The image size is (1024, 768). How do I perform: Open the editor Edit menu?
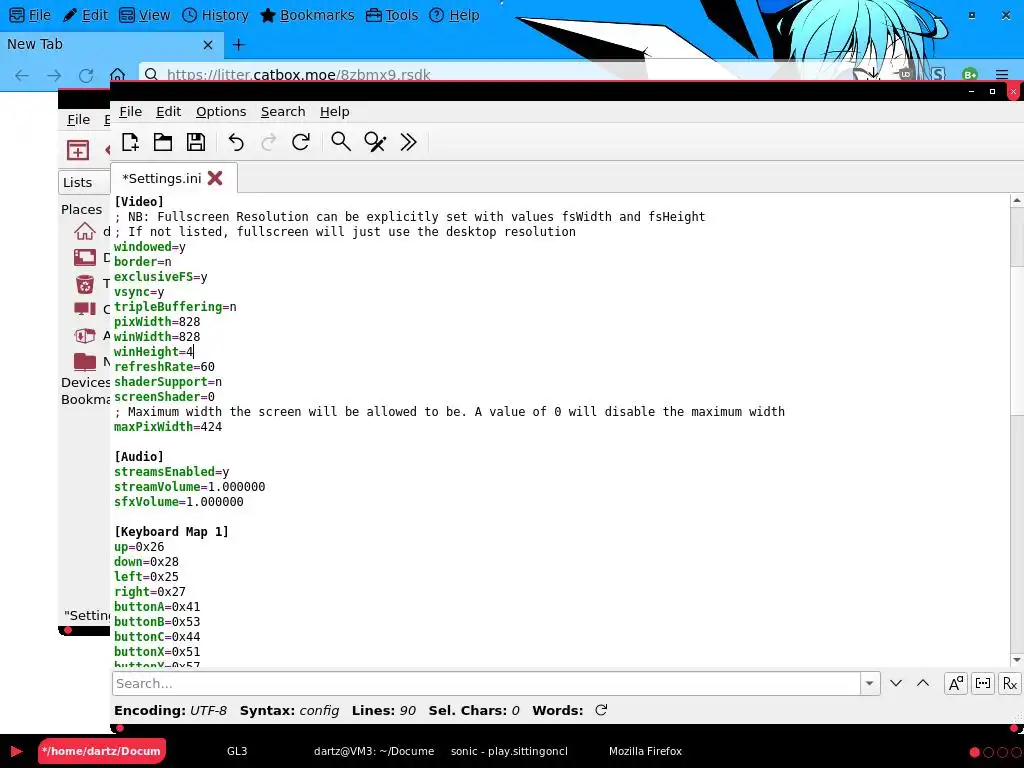point(168,112)
